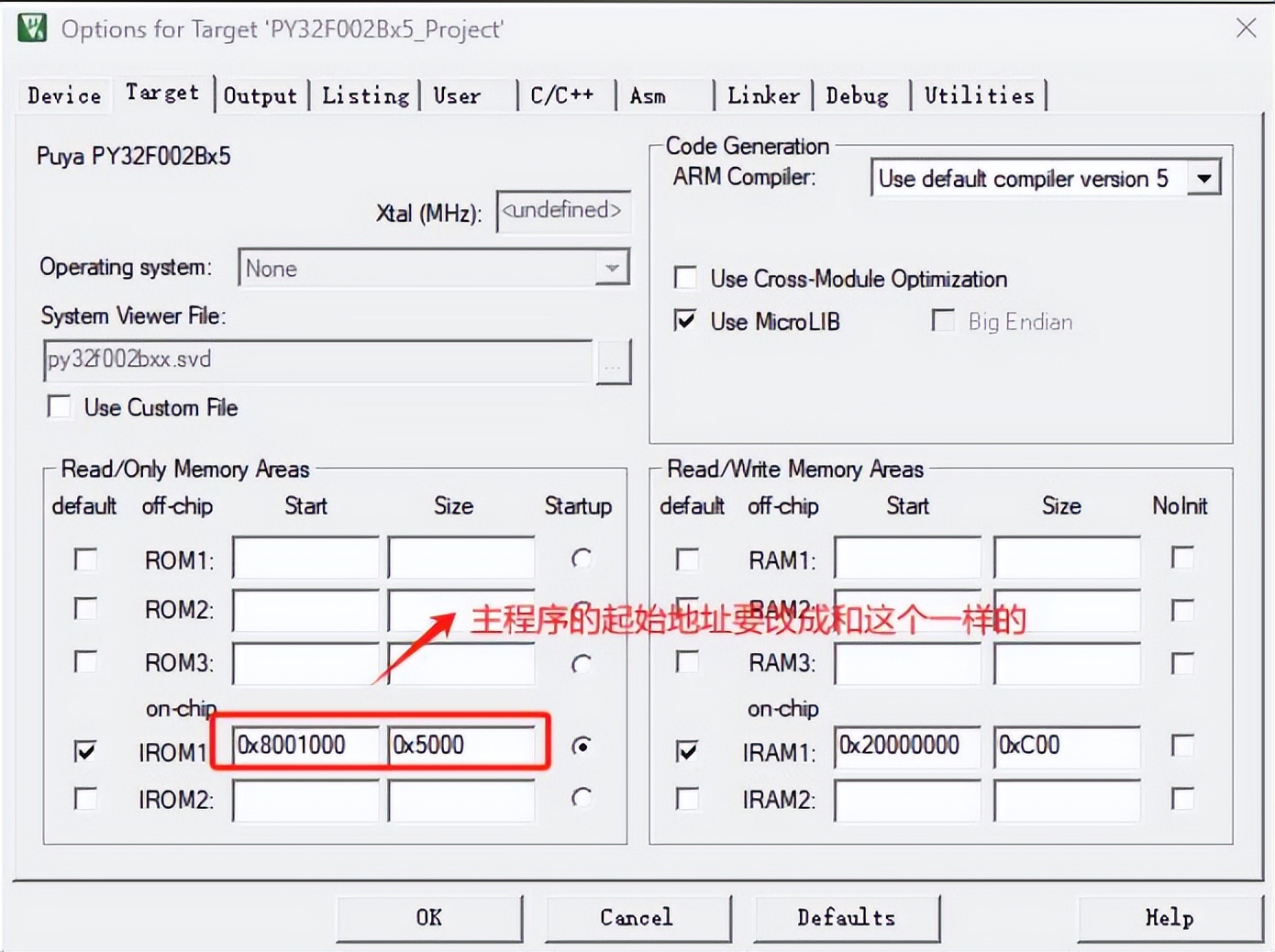This screenshot has width=1275, height=952.
Task: Open the Help button
Action: tap(1170, 918)
